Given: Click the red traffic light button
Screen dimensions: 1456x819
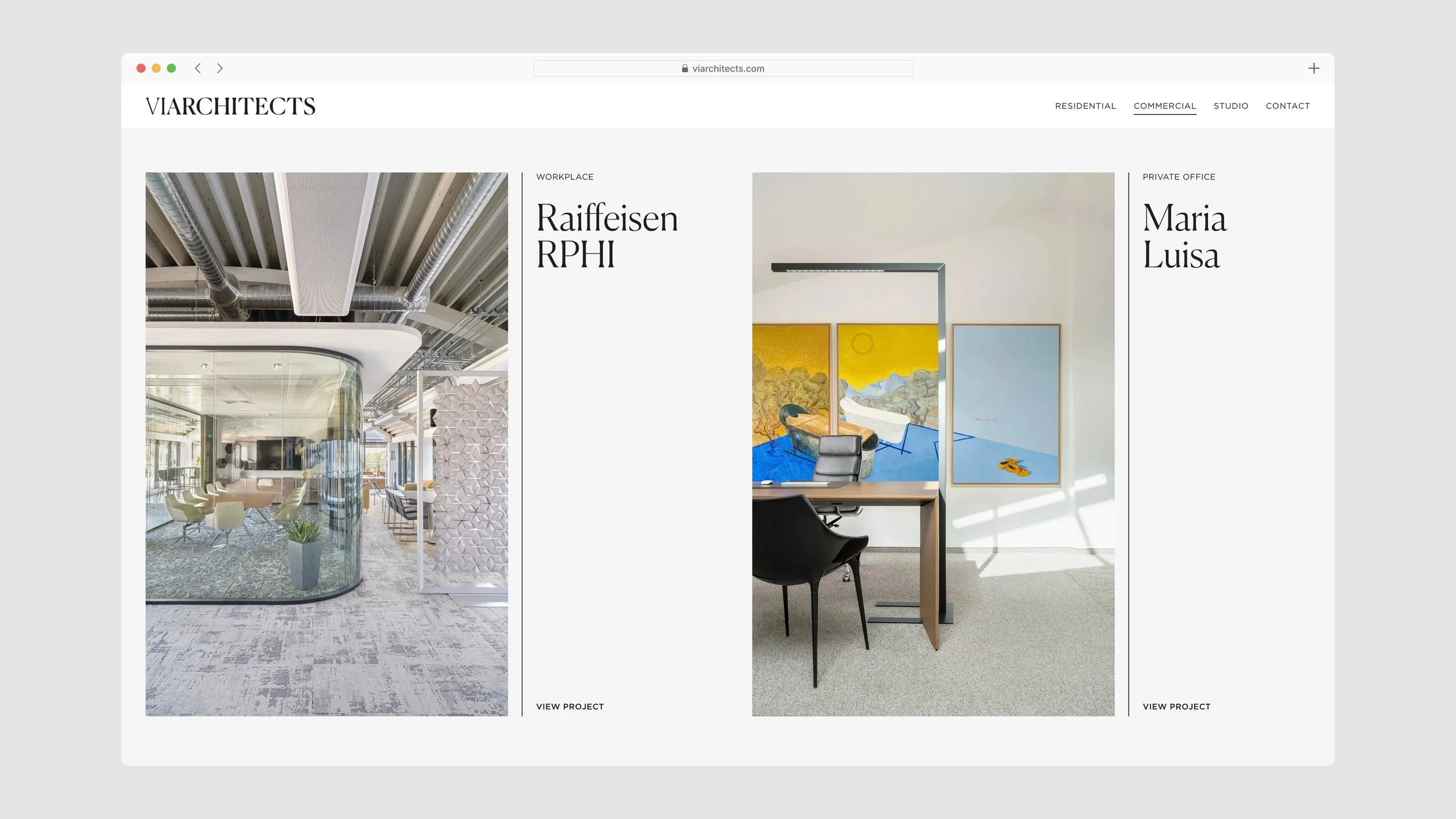Looking at the screenshot, I should pos(141,68).
